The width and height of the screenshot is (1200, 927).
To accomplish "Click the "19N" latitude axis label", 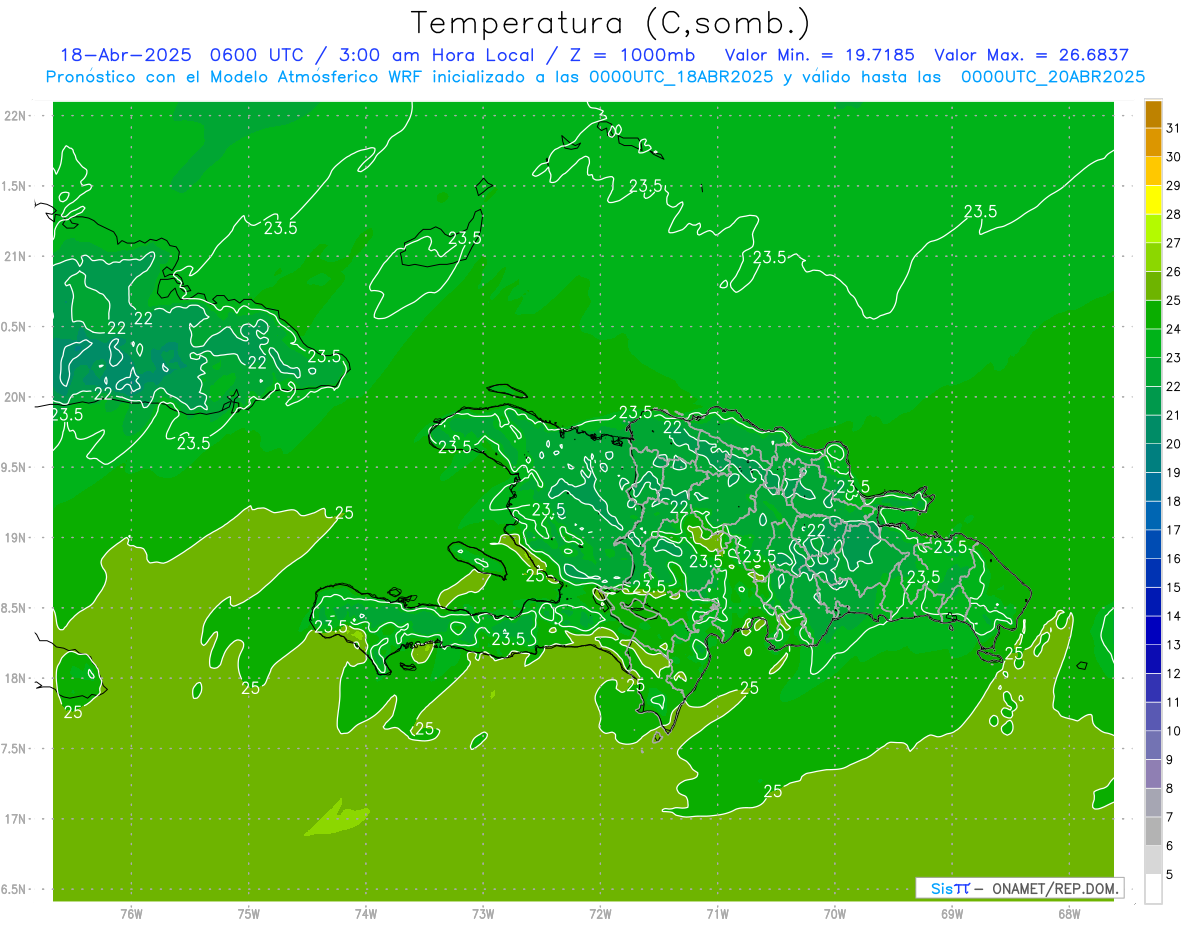I will click(16, 538).
